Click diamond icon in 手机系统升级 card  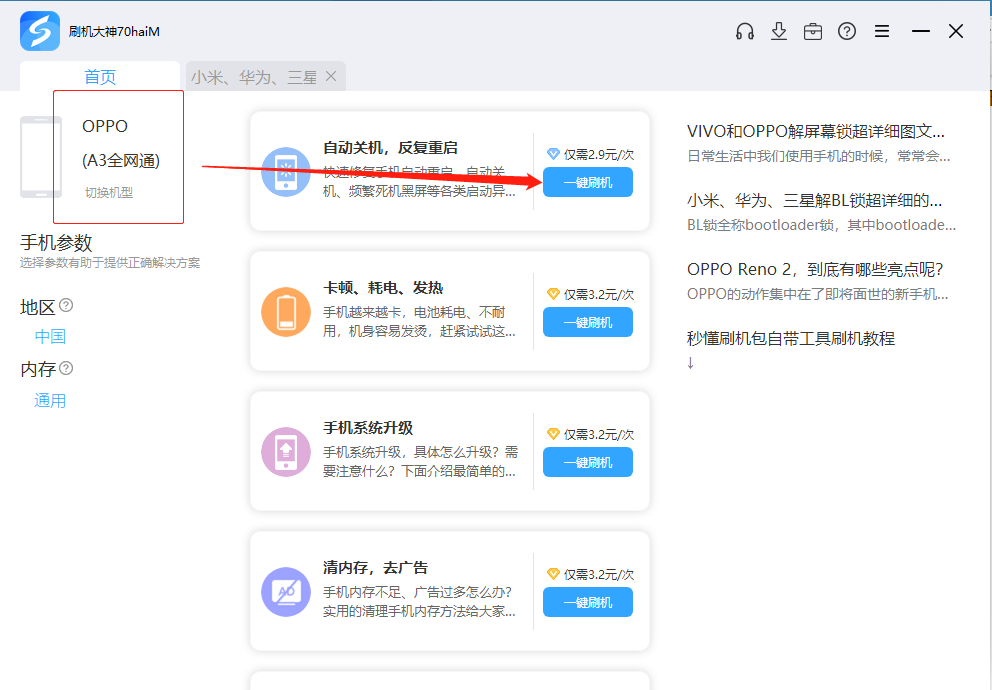(x=553, y=434)
